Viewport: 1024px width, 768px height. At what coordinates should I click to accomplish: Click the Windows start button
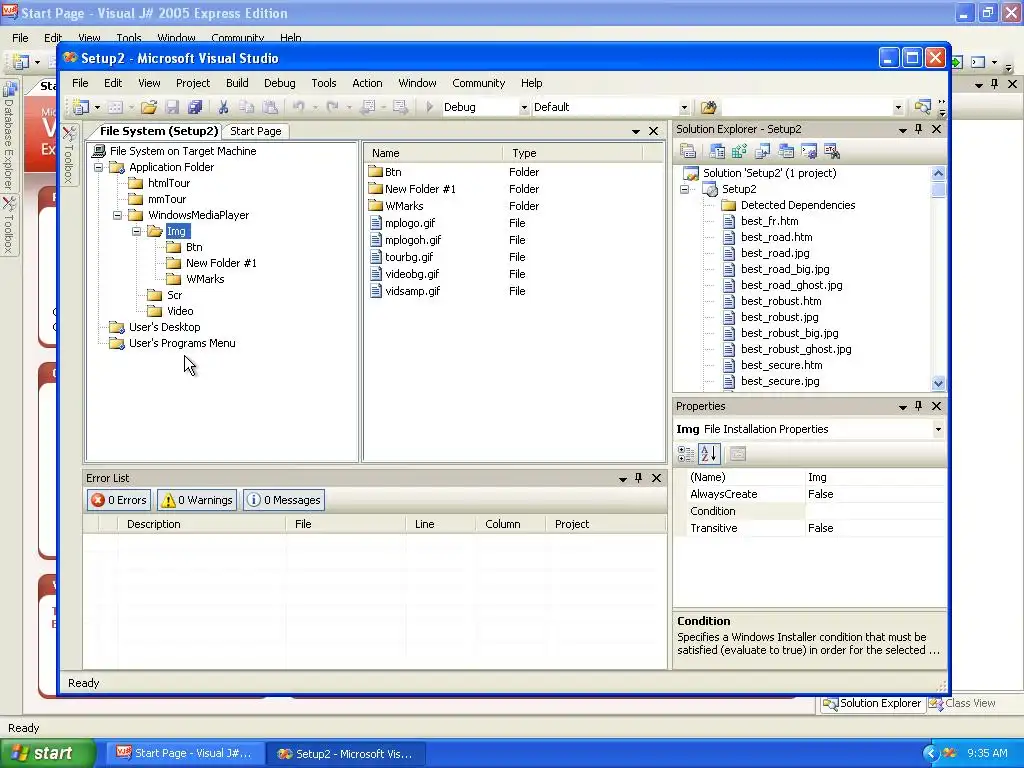pos(47,754)
